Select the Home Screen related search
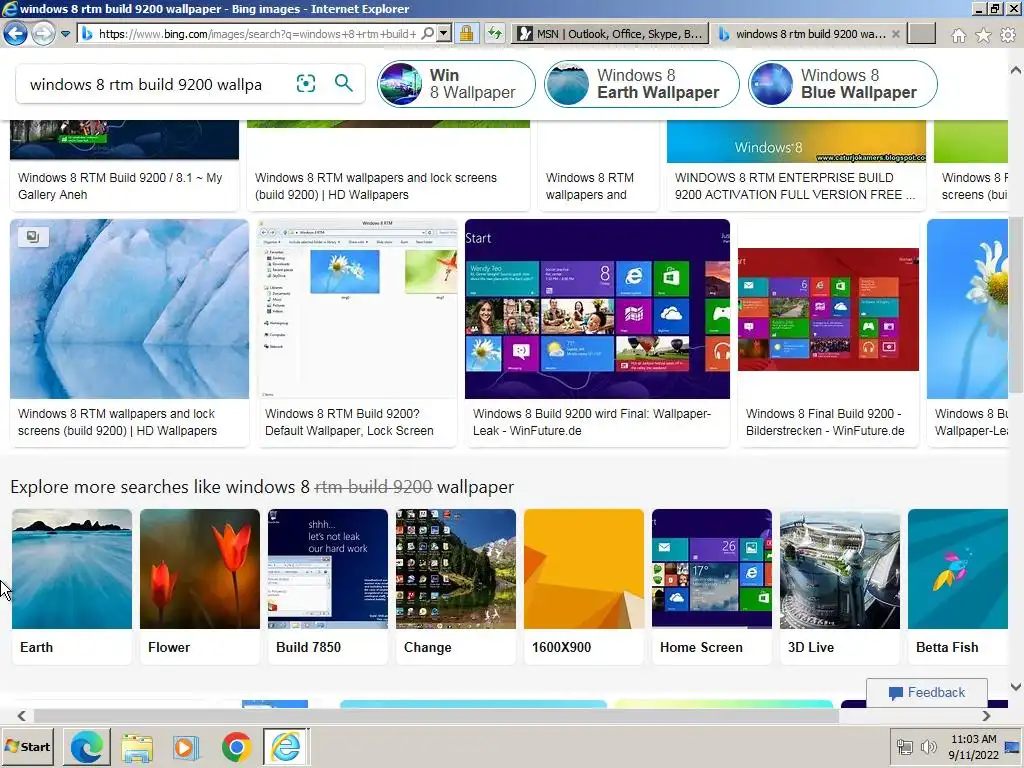1024x768 pixels. pos(712,586)
